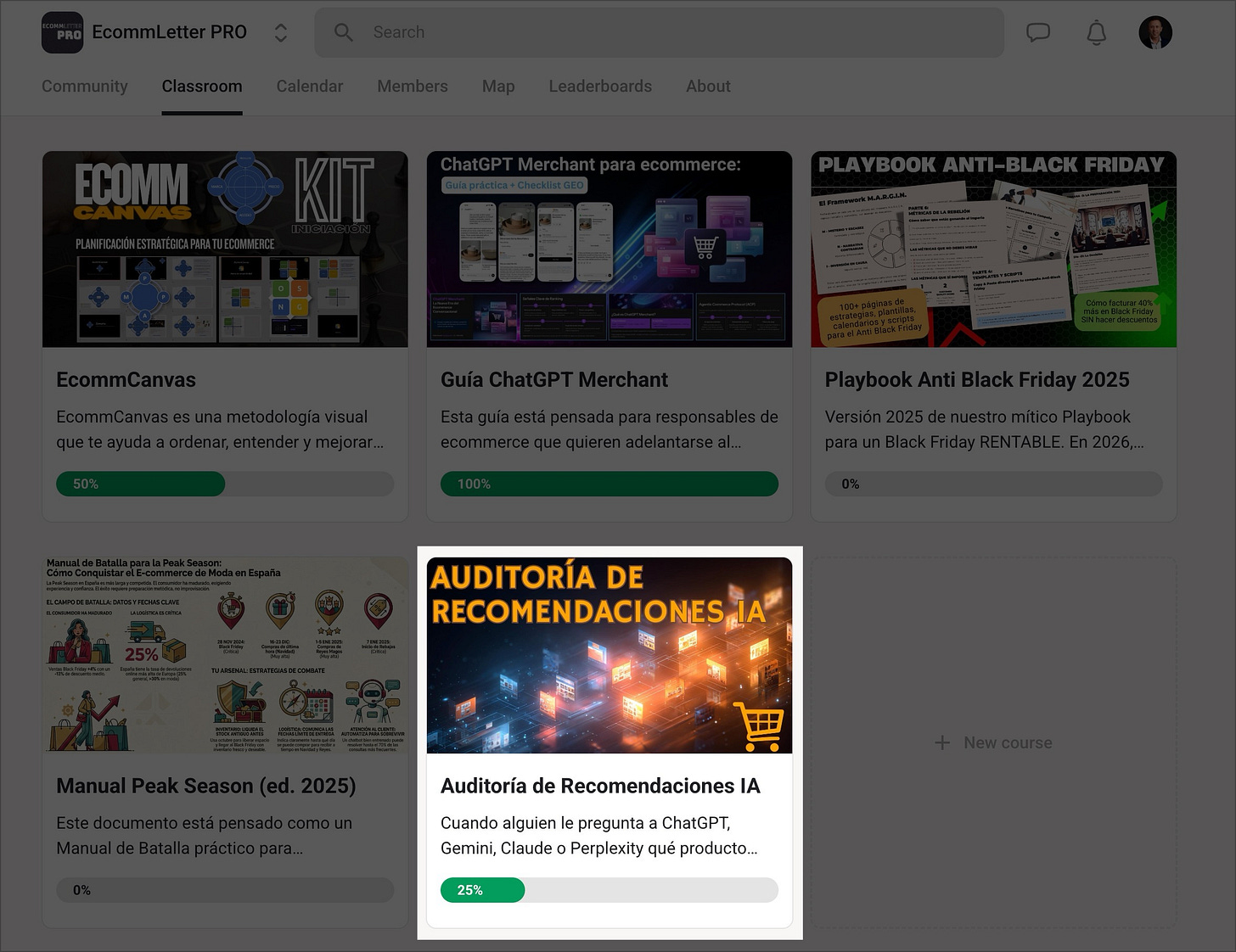Click the Playbook Anti Black Friday 0% progress bar

[993, 484]
